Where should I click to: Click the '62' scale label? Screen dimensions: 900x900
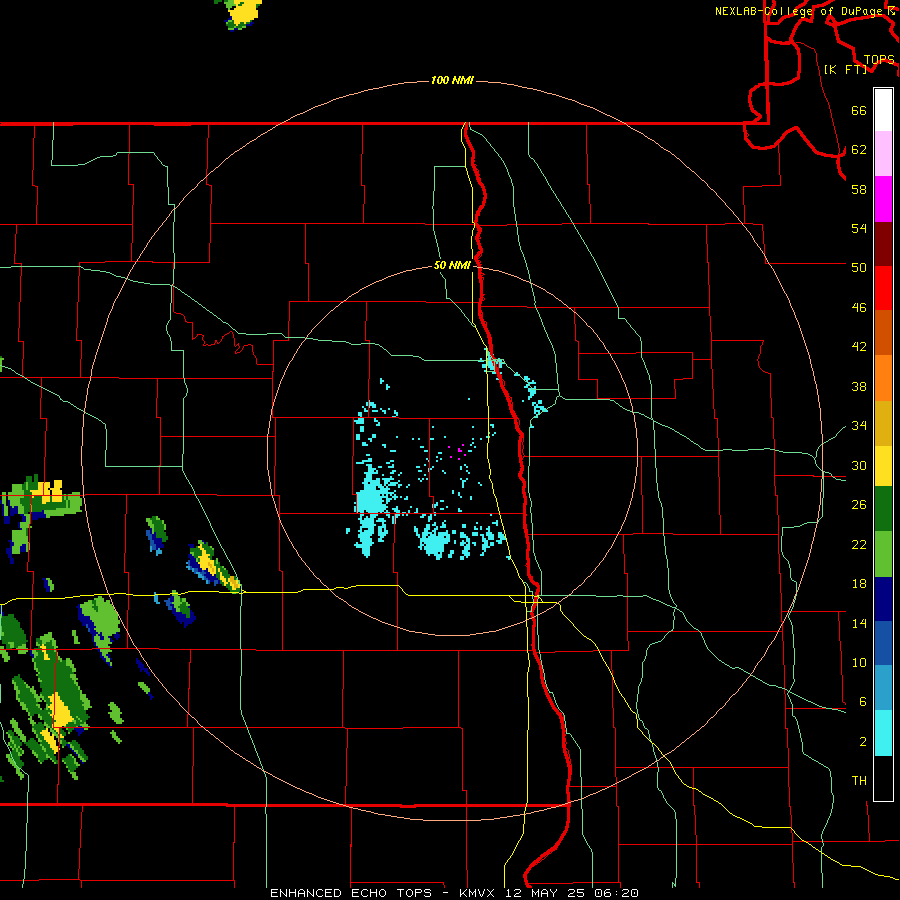[x=859, y=149]
